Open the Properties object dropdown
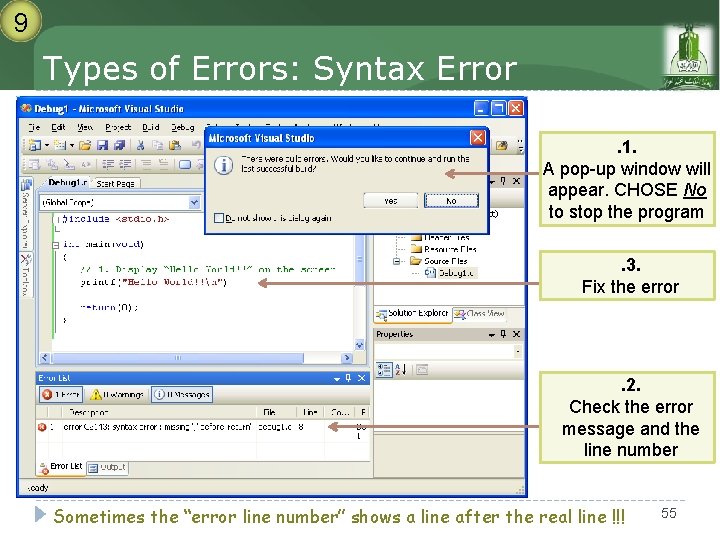720x540 pixels. 518,352
